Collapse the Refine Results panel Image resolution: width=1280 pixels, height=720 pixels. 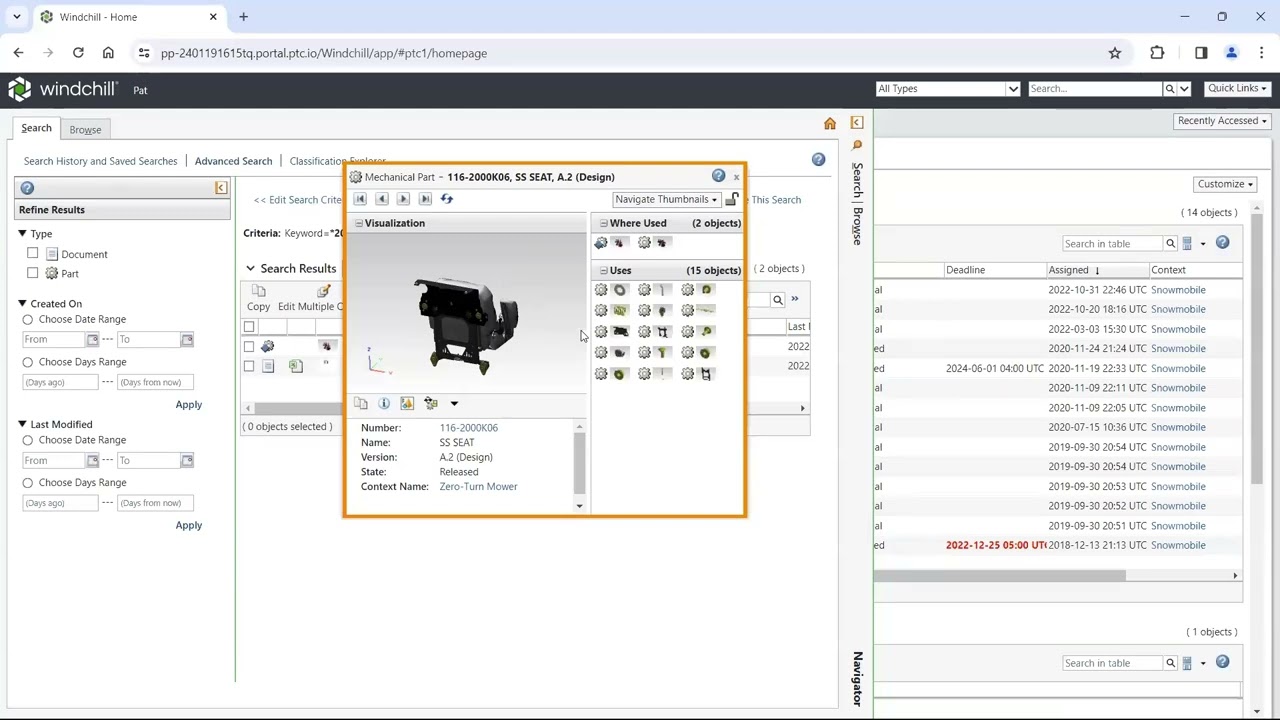pos(221,188)
